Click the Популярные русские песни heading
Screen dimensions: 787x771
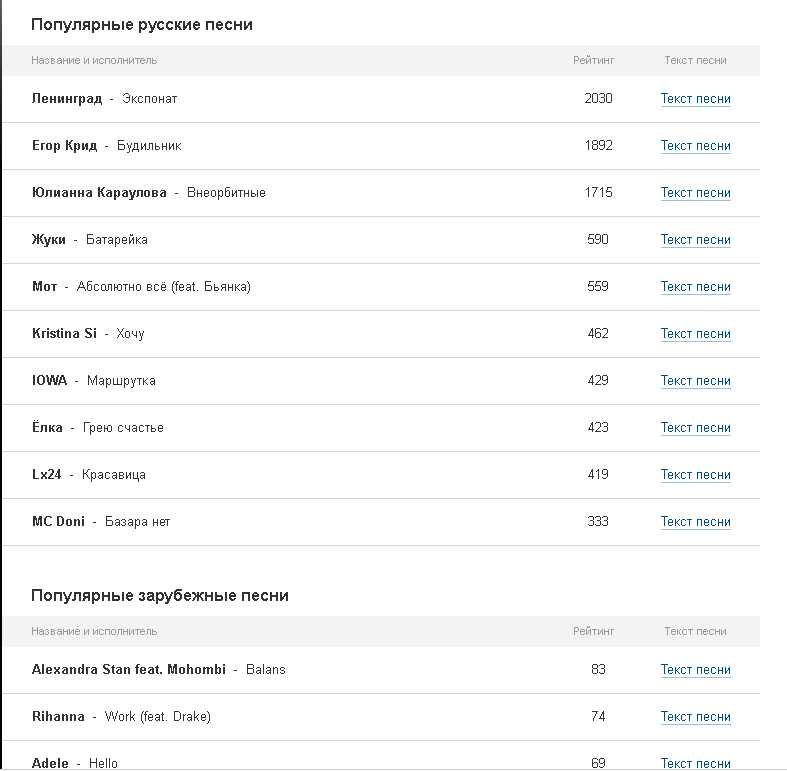142,25
